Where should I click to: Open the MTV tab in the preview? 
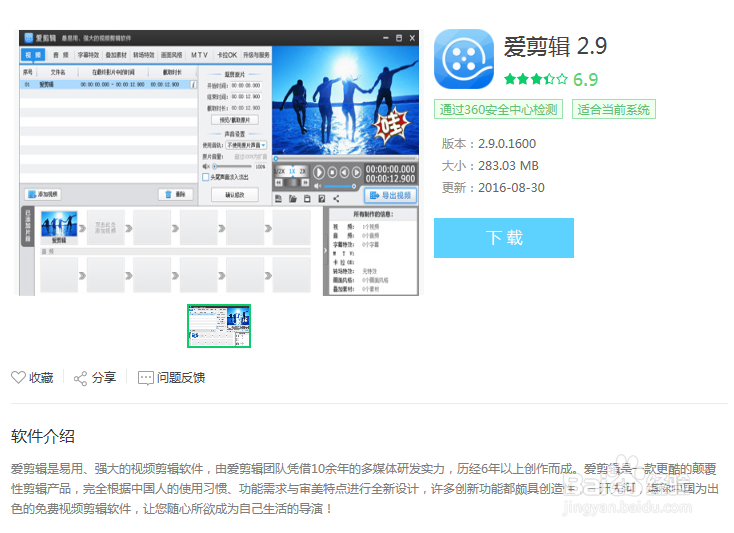pos(199,55)
